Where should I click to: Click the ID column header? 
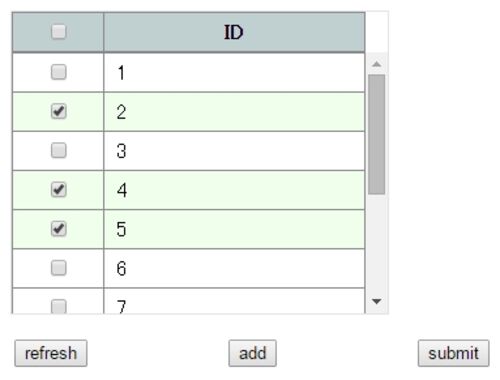coord(234,32)
